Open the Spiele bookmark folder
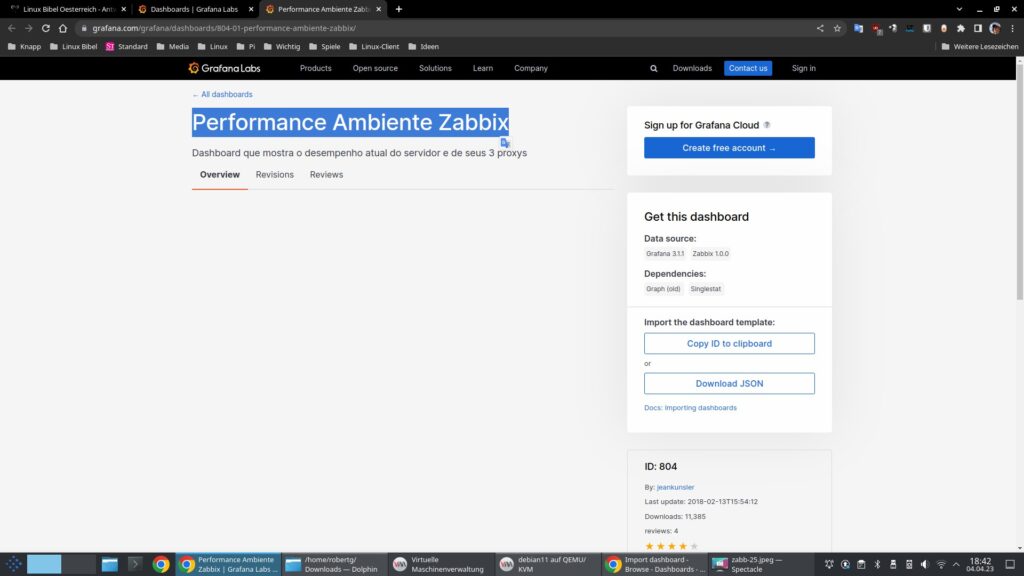 pos(325,46)
